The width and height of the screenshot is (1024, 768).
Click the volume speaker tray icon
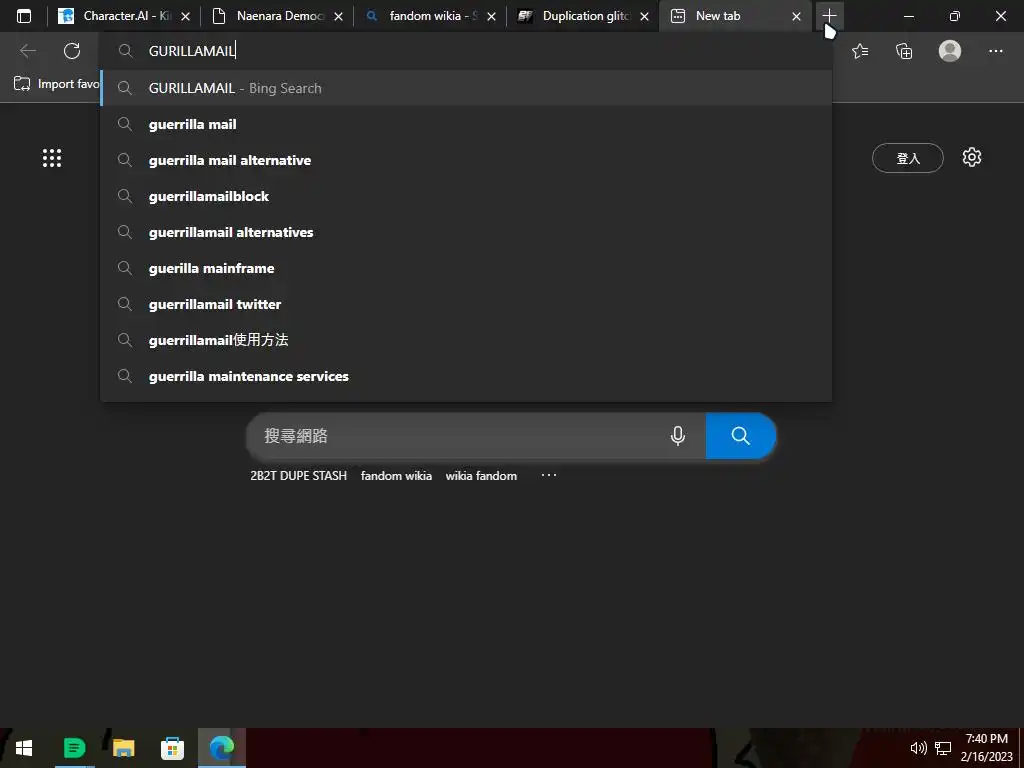[918, 748]
